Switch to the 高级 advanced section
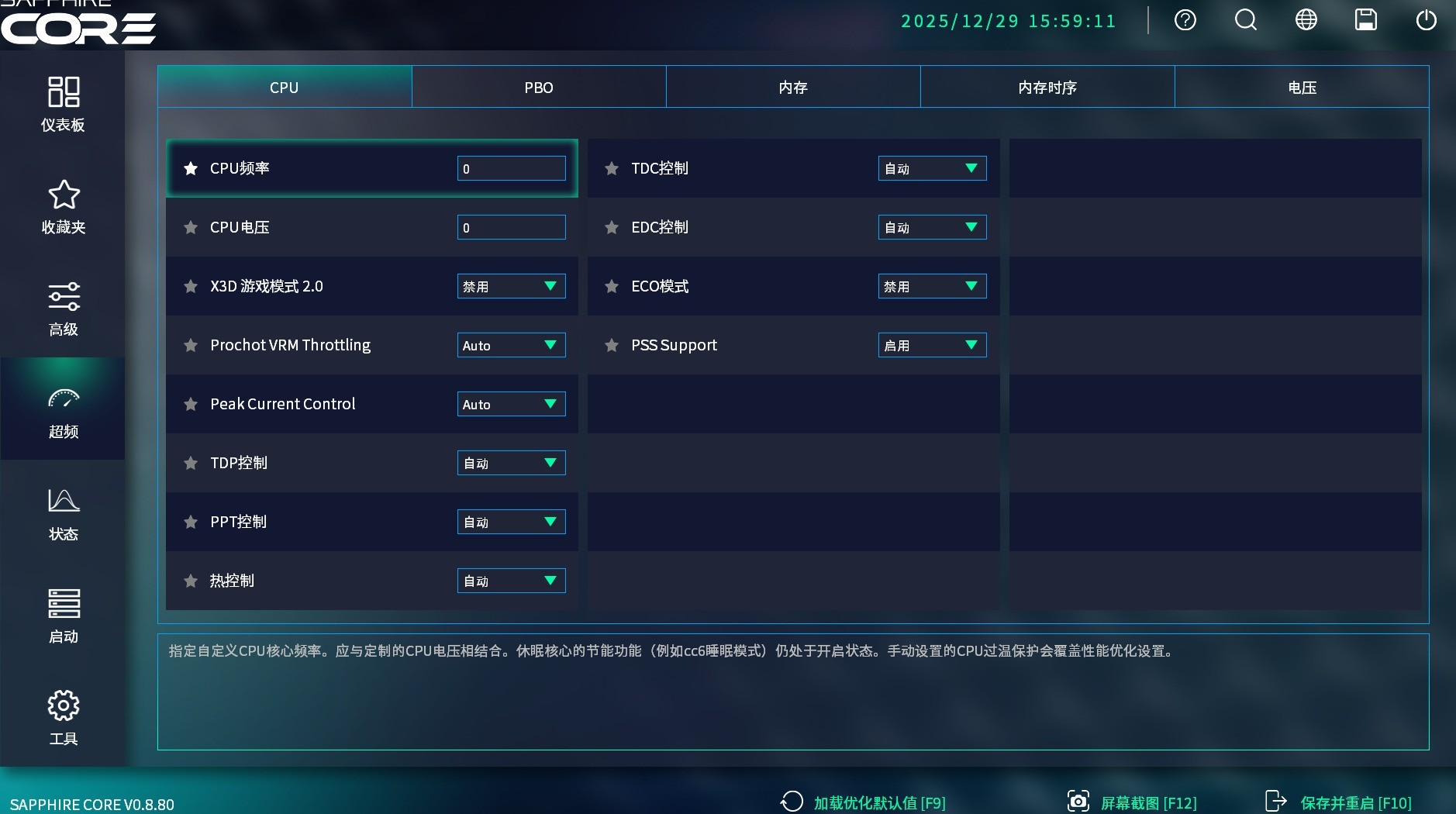 pyautogui.click(x=64, y=308)
